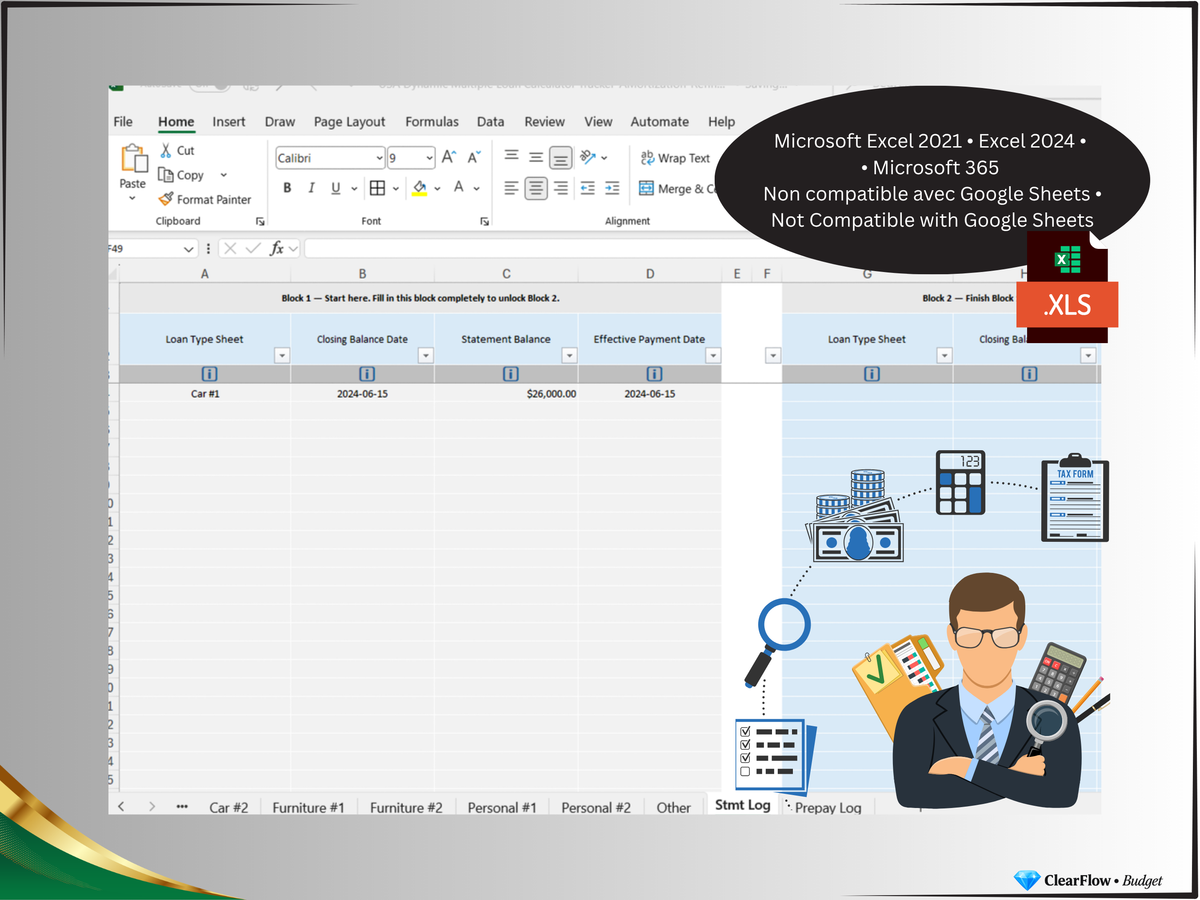Open Font group dialog launcher
This screenshot has width=1200, height=900.
(484, 221)
